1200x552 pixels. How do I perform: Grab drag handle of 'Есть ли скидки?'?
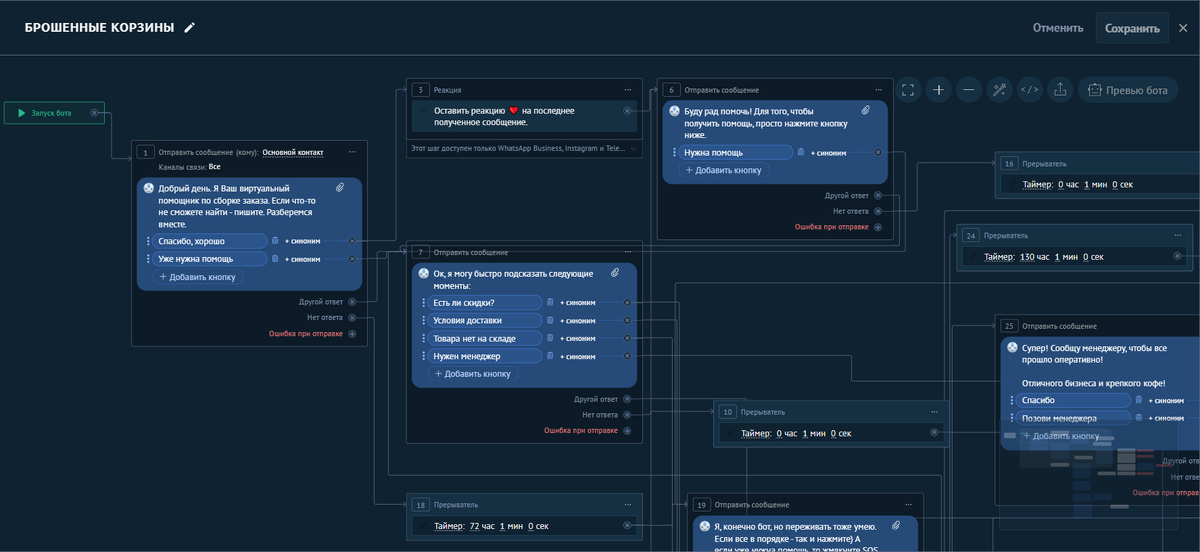(x=423, y=303)
